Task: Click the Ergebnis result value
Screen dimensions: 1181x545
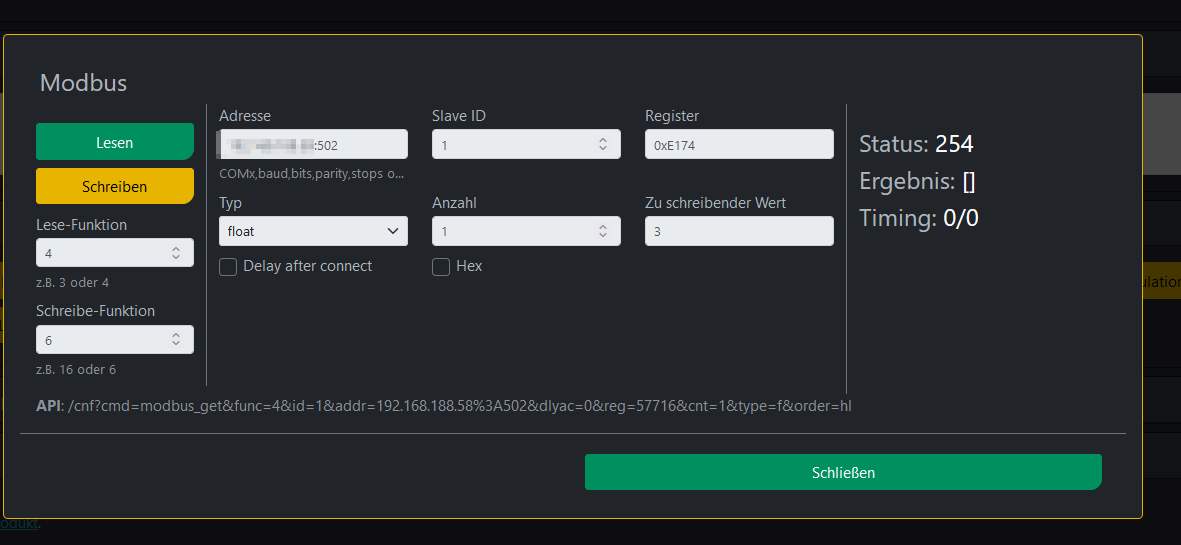Action: (x=969, y=181)
